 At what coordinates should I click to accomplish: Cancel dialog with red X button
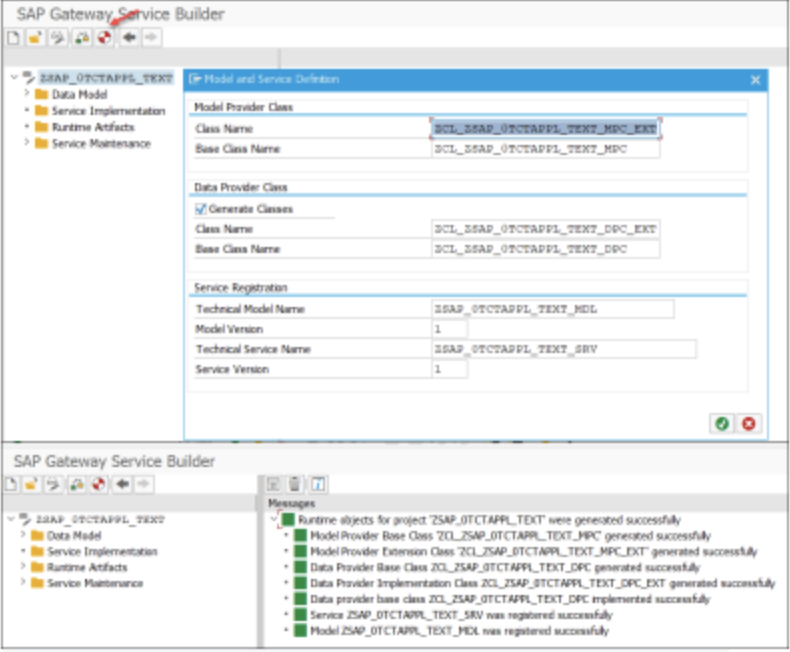point(749,424)
